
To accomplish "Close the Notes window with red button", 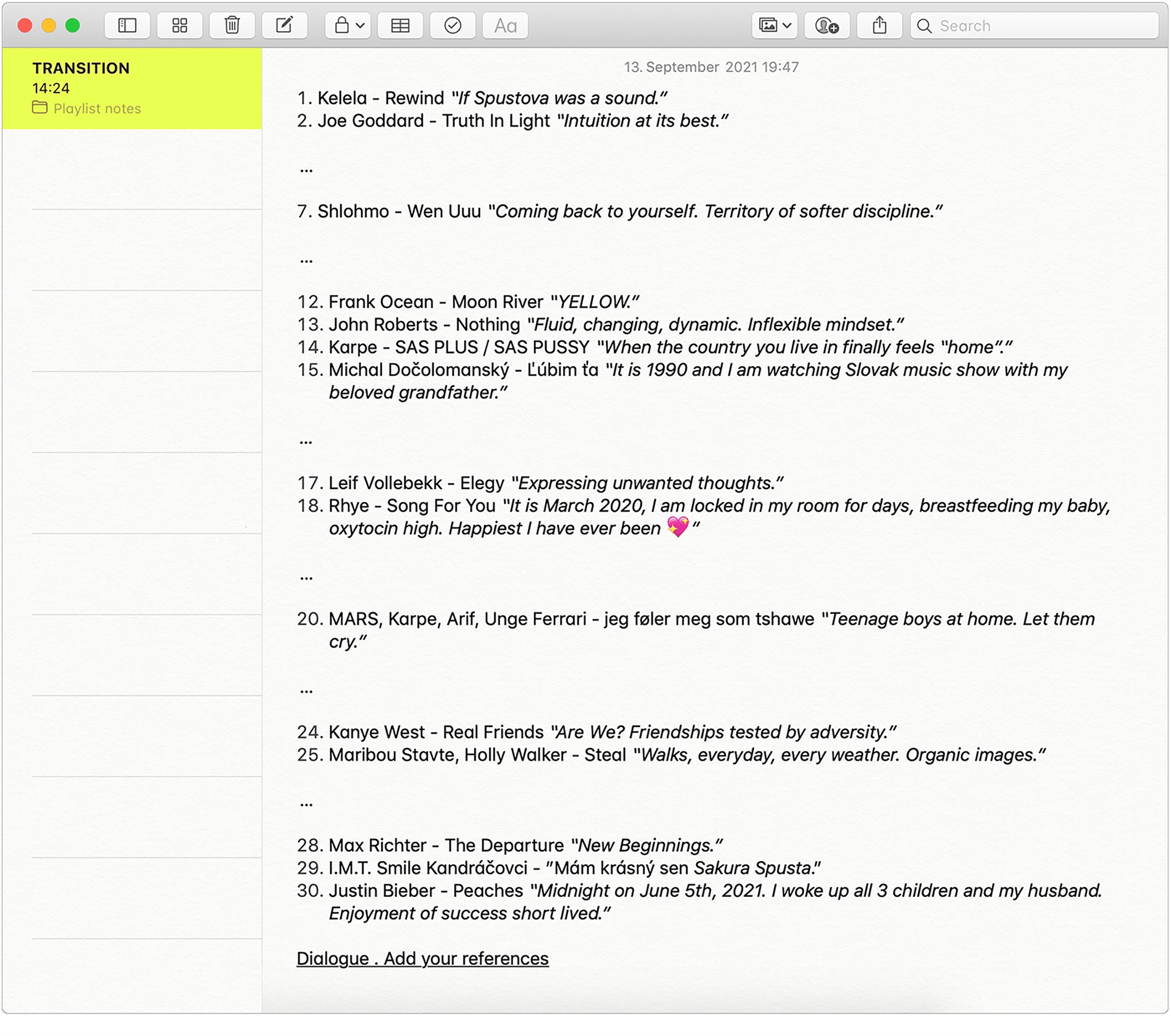I will tap(25, 26).
